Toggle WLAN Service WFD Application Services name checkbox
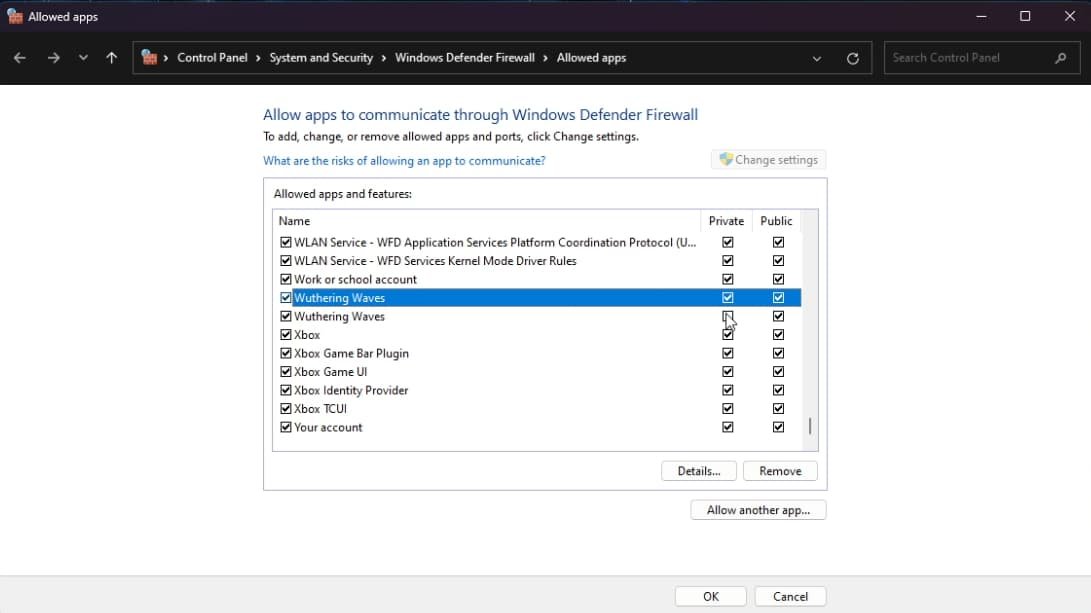 click(285, 242)
